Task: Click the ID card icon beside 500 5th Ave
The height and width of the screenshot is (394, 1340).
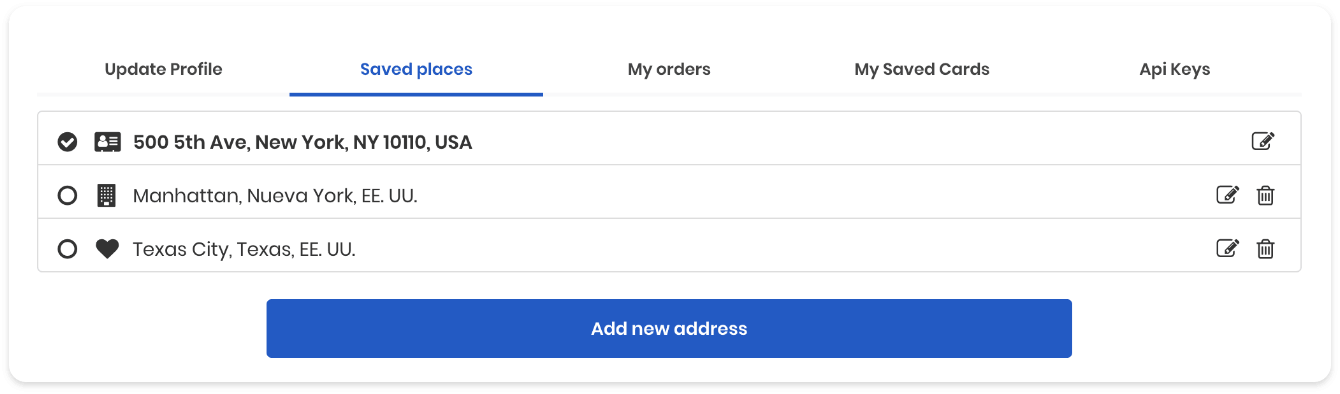Action: [x=107, y=142]
